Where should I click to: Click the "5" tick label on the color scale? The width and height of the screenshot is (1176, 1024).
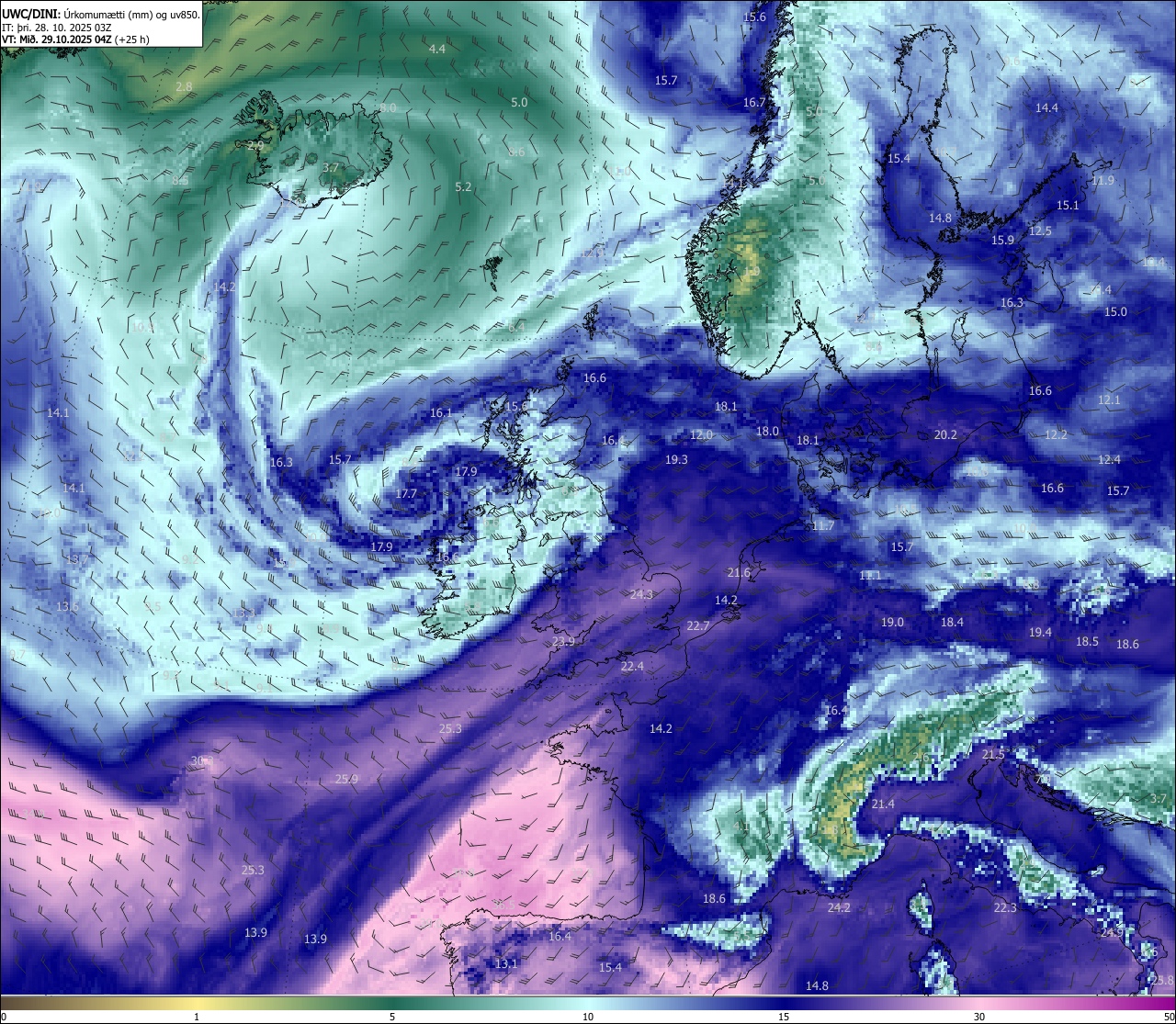[392, 1017]
